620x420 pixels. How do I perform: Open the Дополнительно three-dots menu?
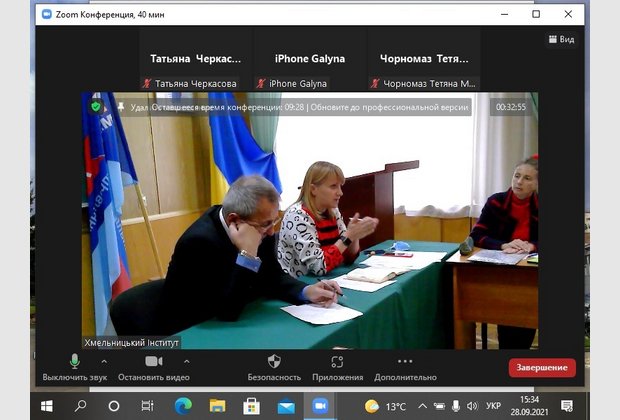[x=405, y=362]
